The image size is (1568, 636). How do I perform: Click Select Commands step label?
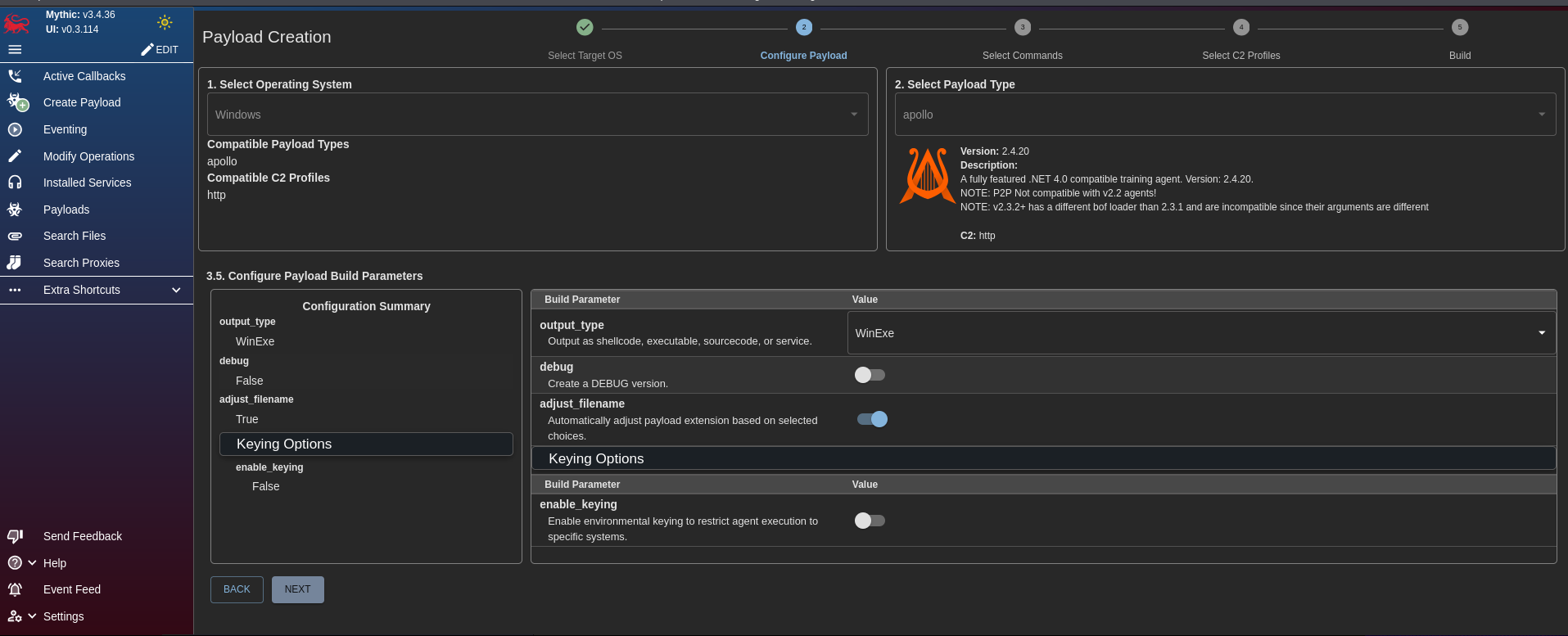pos(1023,56)
